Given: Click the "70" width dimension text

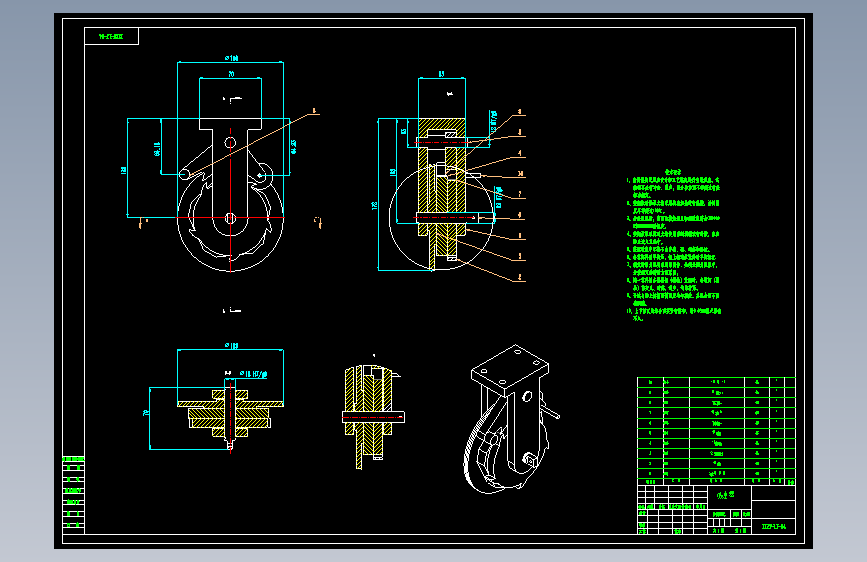Looking at the screenshot, I should click(231, 74).
